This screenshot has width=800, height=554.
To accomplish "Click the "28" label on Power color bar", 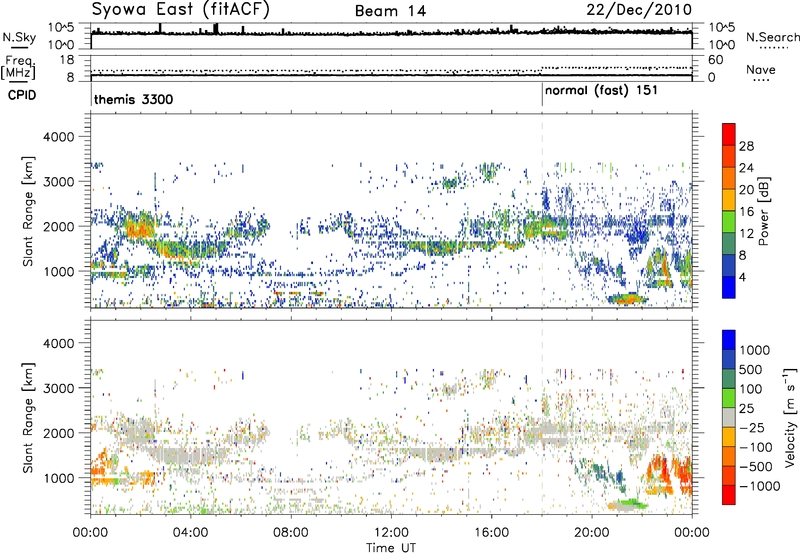I will (x=746, y=146).
